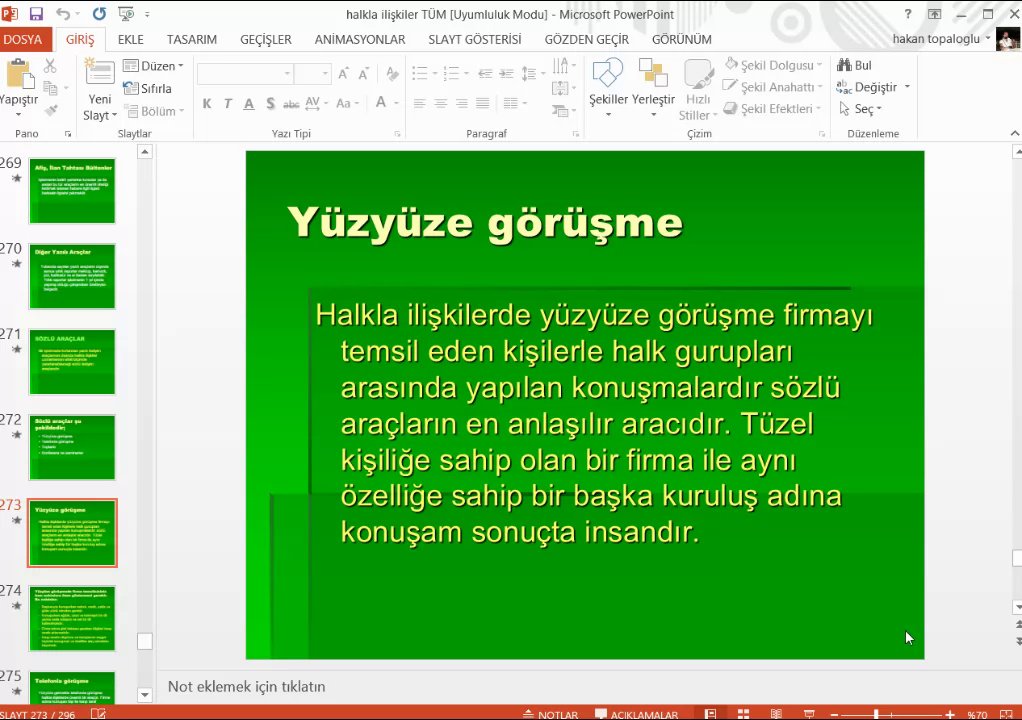Viewport: 1022px width, 720px height.
Task: Click the Yerleştir arrange button
Action: [653, 89]
